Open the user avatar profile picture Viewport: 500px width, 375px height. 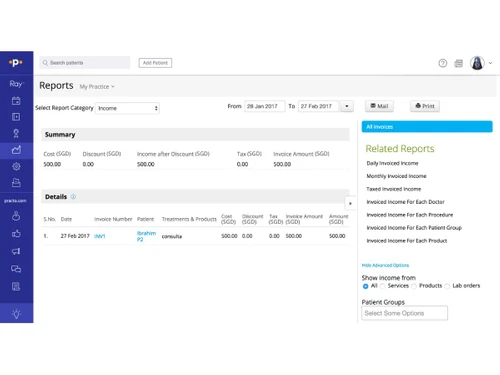pyautogui.click(x=477, y=63)
